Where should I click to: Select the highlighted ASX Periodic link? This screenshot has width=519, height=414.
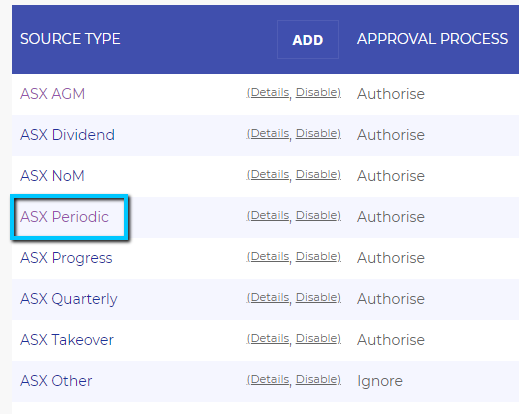64,217
